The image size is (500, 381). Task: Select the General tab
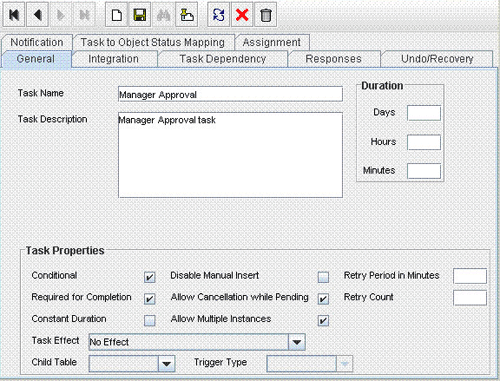36,59
